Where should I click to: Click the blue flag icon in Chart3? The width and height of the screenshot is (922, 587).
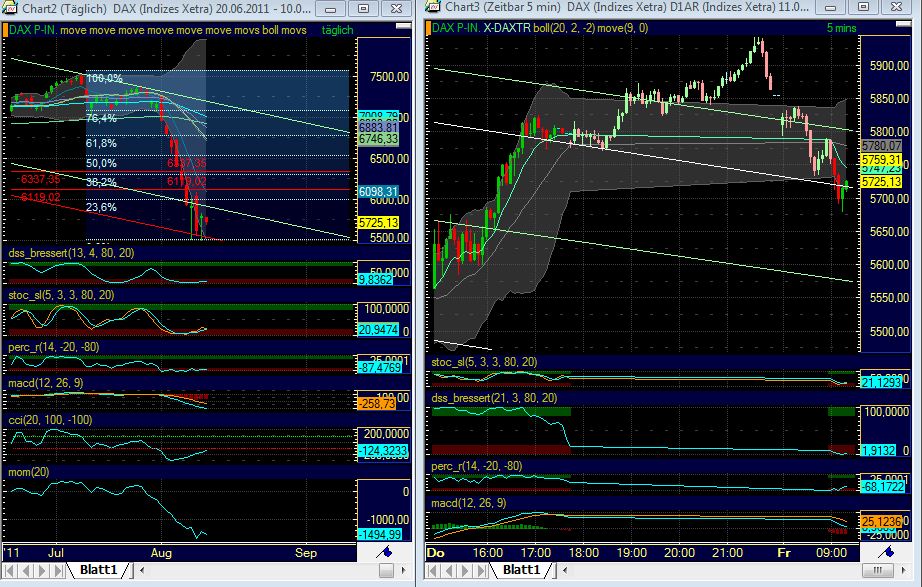click(x=888, y=552)
